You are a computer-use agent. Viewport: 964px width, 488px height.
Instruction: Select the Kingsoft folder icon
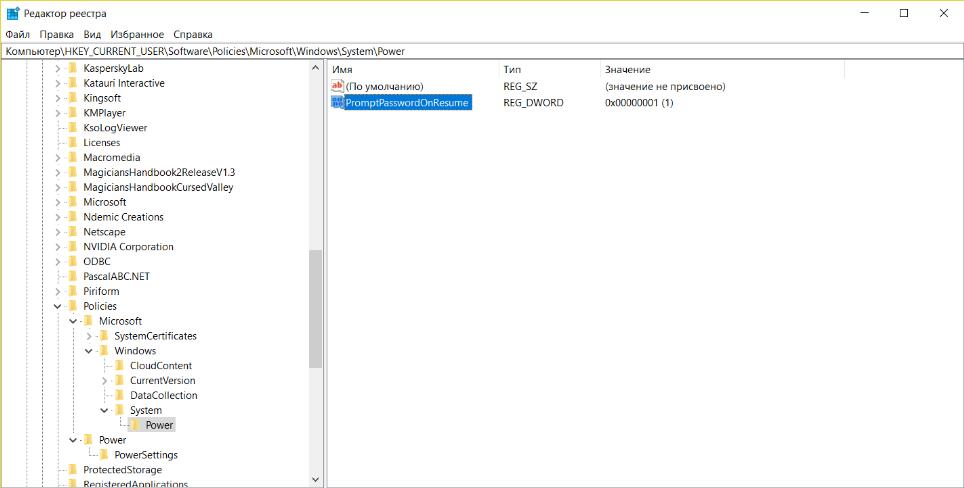pyautogui.click(x=73, y=98)
